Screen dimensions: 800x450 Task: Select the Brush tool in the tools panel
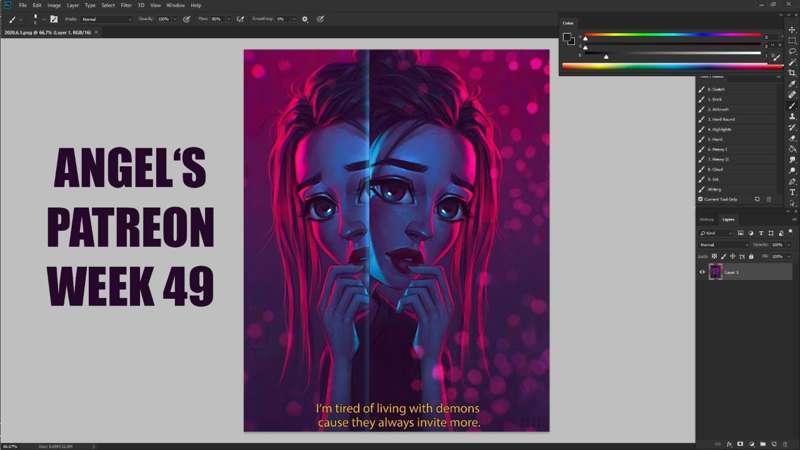point(792,106)
